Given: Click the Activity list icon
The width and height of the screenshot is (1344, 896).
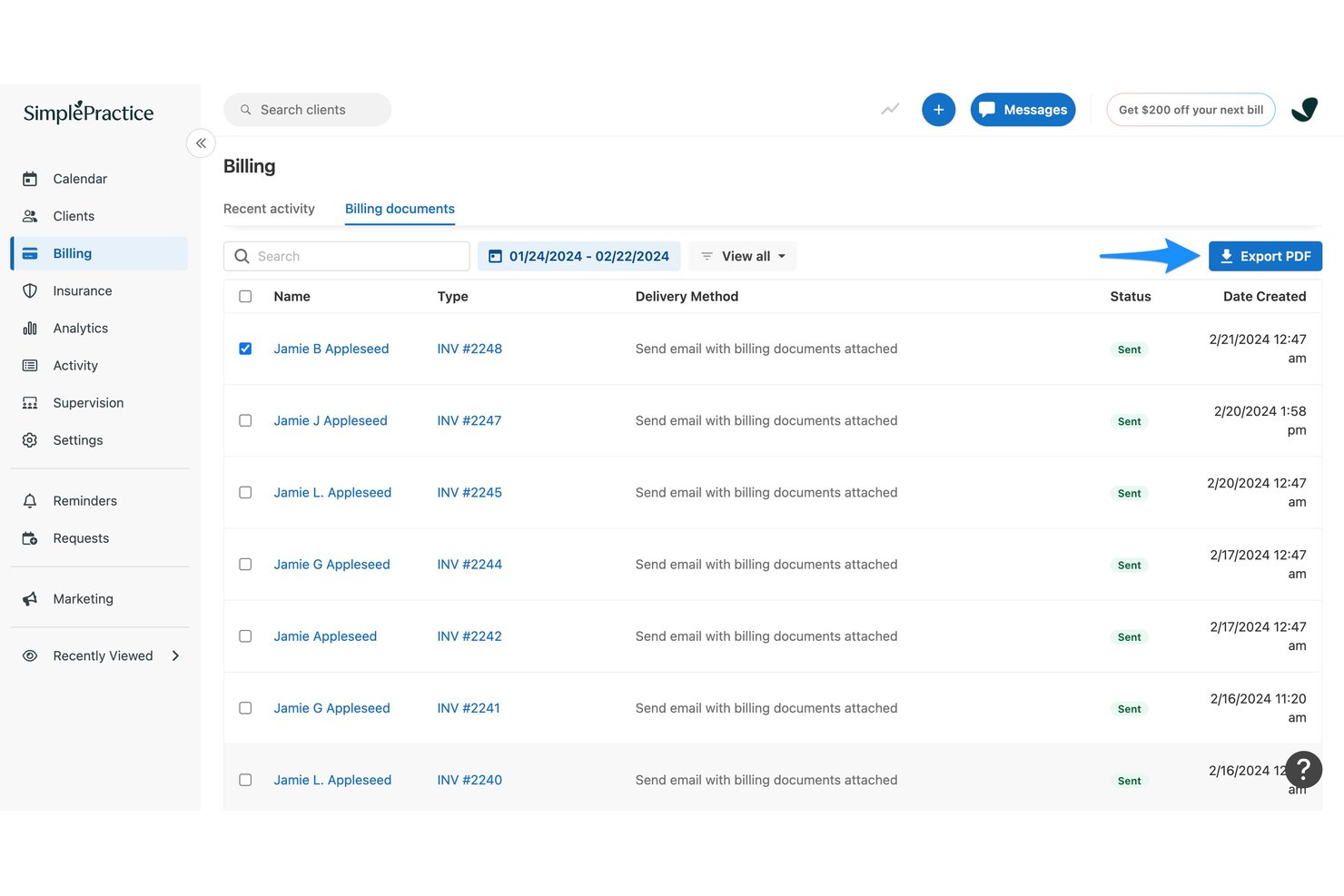Looking at the screenshot, I should coord(30,365).
